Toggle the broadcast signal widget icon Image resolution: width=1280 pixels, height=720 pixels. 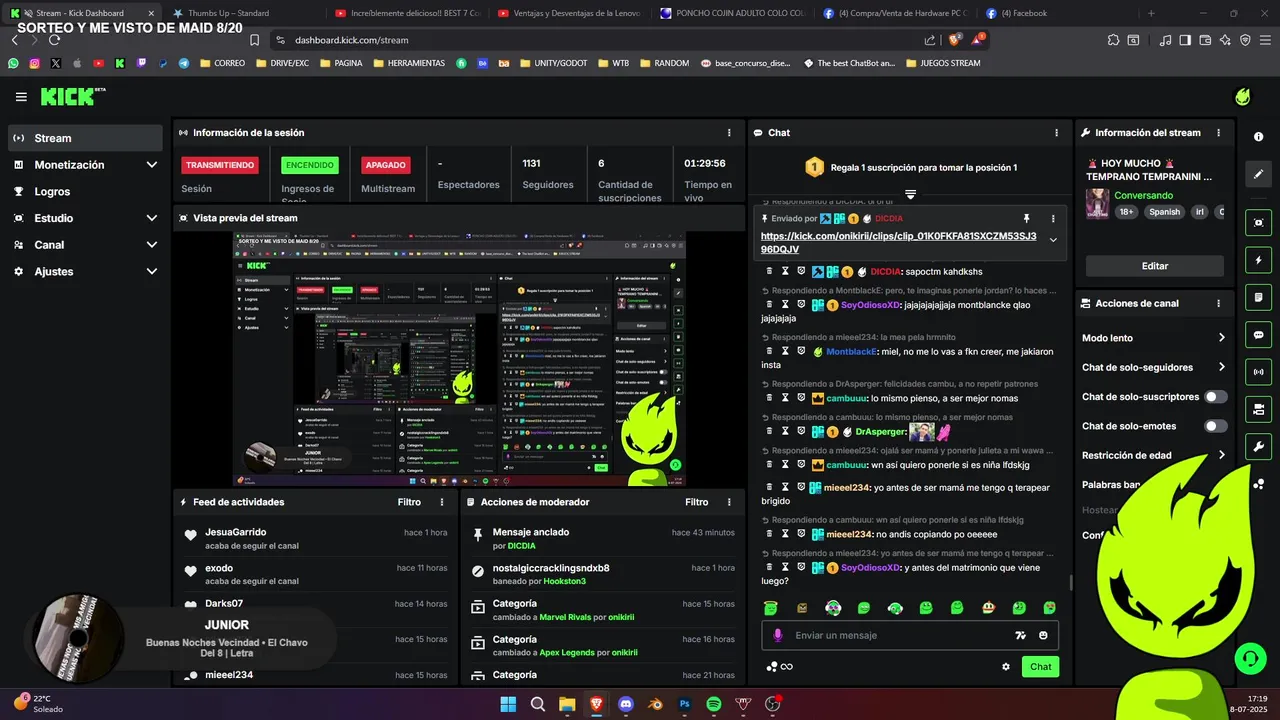(x=1258, y=372)
